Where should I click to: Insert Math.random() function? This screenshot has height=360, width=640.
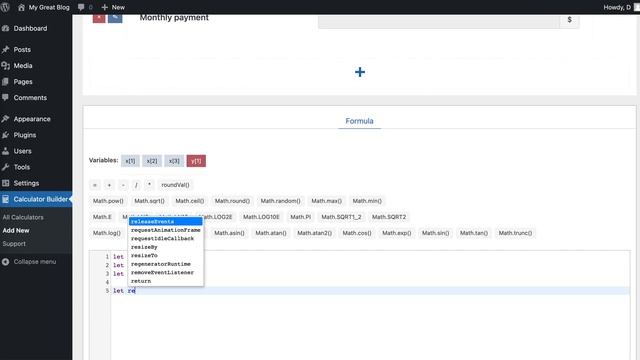[x=280, y=201]
